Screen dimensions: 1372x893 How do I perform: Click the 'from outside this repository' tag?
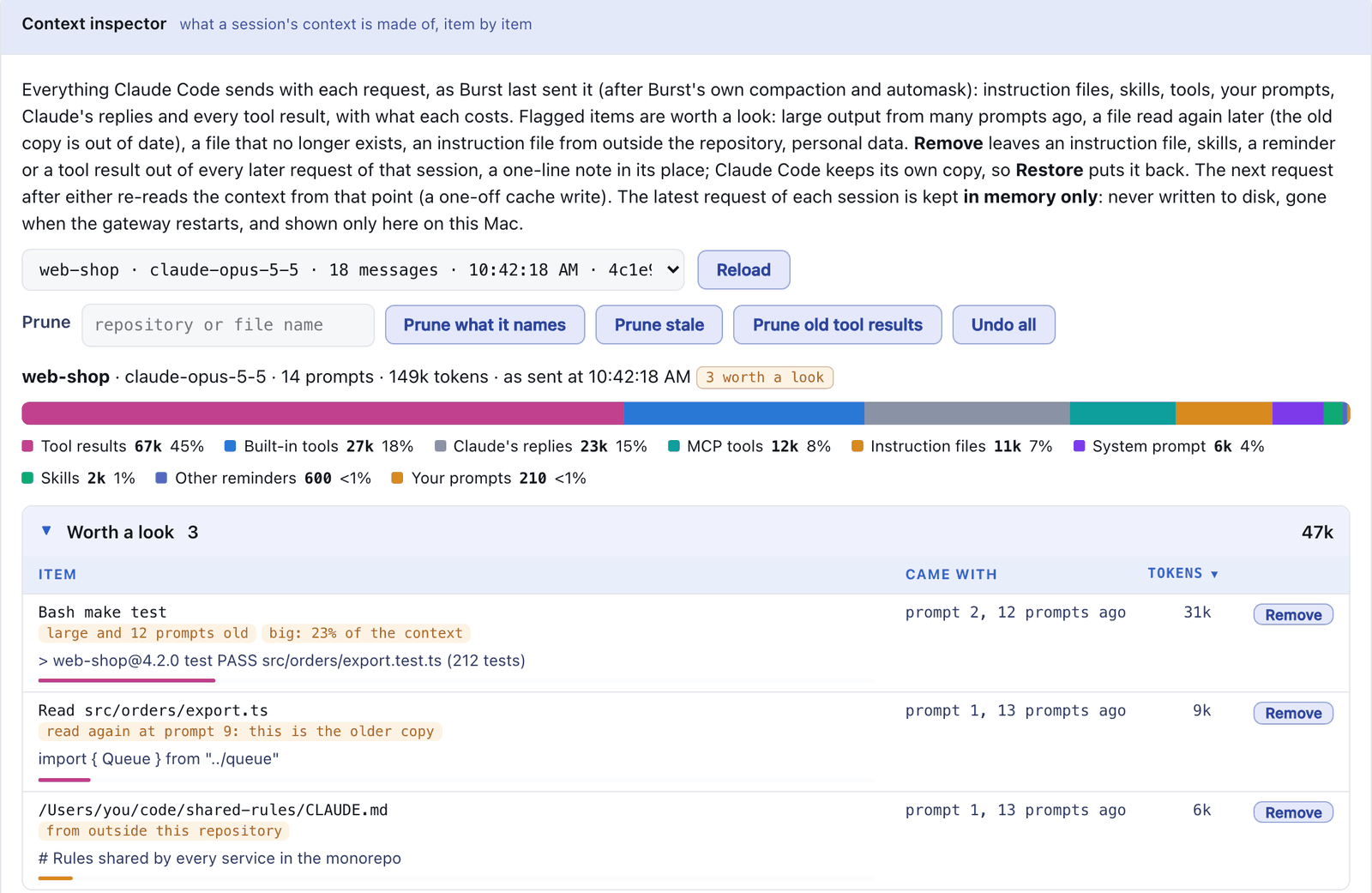click(164, 832)
